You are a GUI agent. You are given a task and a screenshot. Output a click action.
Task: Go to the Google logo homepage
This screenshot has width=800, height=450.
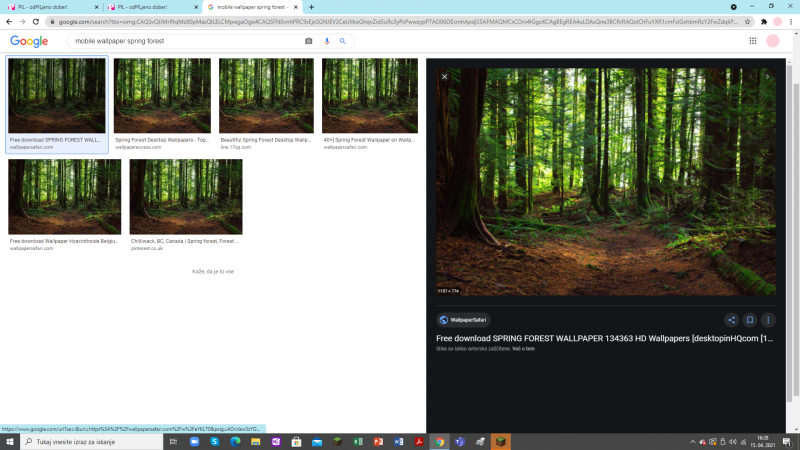[29, 41]
